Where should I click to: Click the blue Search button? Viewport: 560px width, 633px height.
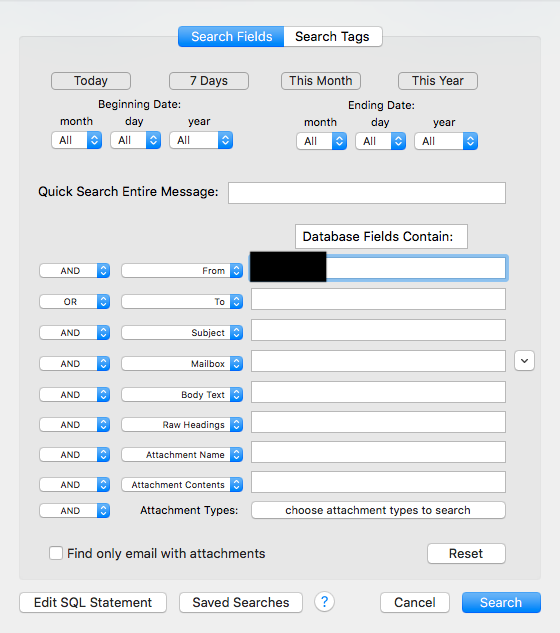pyautogui.click(x=501, y=602)
